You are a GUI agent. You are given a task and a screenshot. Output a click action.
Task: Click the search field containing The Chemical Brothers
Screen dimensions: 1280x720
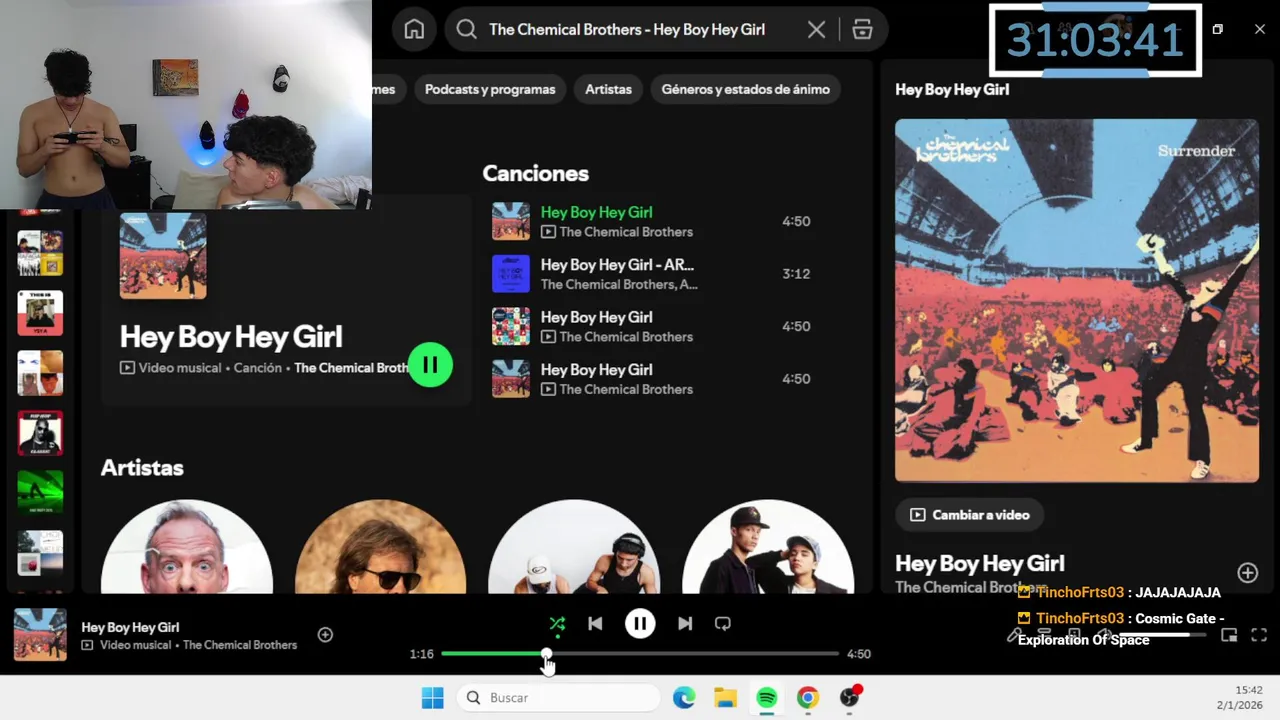[666, 30]
